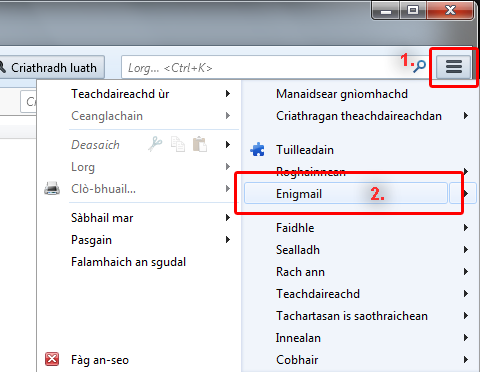The height and width of the screenshot is (372, 480).
Task: Click the cut scissors icon
Action: [x=155, y=144]
